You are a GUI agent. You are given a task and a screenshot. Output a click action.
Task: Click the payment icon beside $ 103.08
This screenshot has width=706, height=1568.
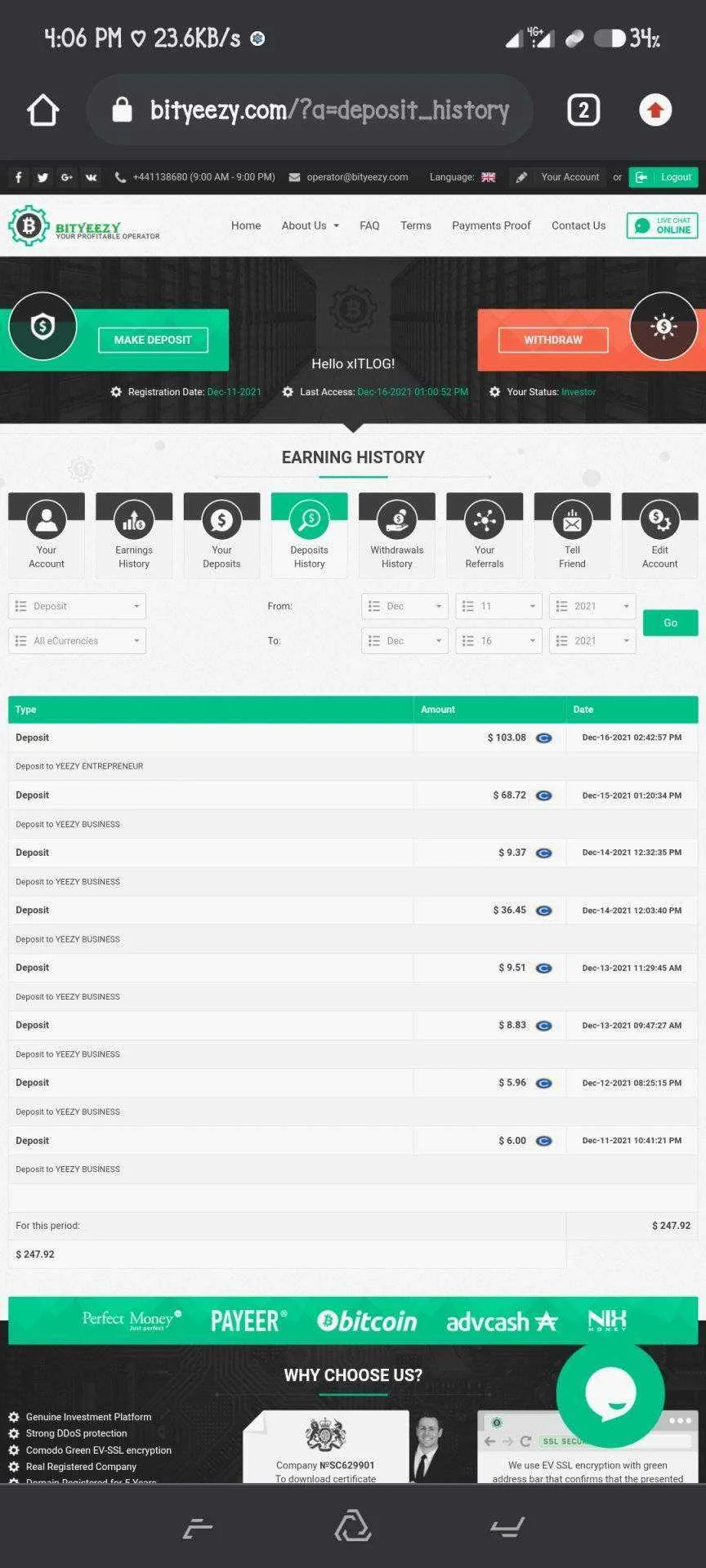543,738
